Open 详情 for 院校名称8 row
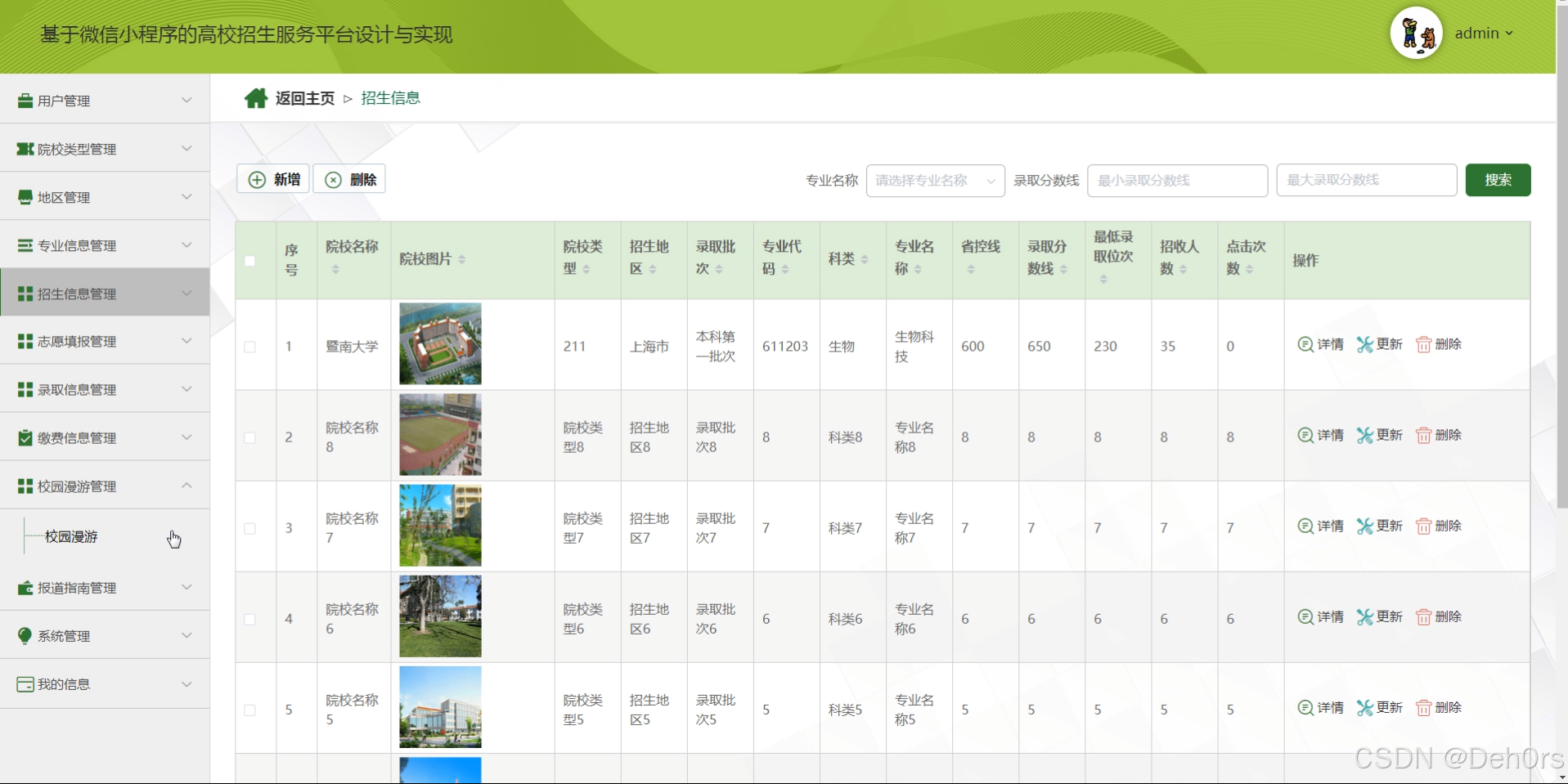The image size is (1568, 784). (x=1320, y=435)
